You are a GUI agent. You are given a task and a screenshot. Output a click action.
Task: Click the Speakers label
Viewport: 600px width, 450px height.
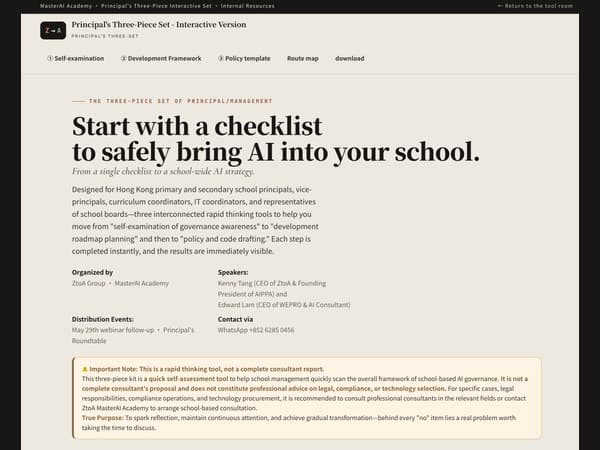[233, 272]
